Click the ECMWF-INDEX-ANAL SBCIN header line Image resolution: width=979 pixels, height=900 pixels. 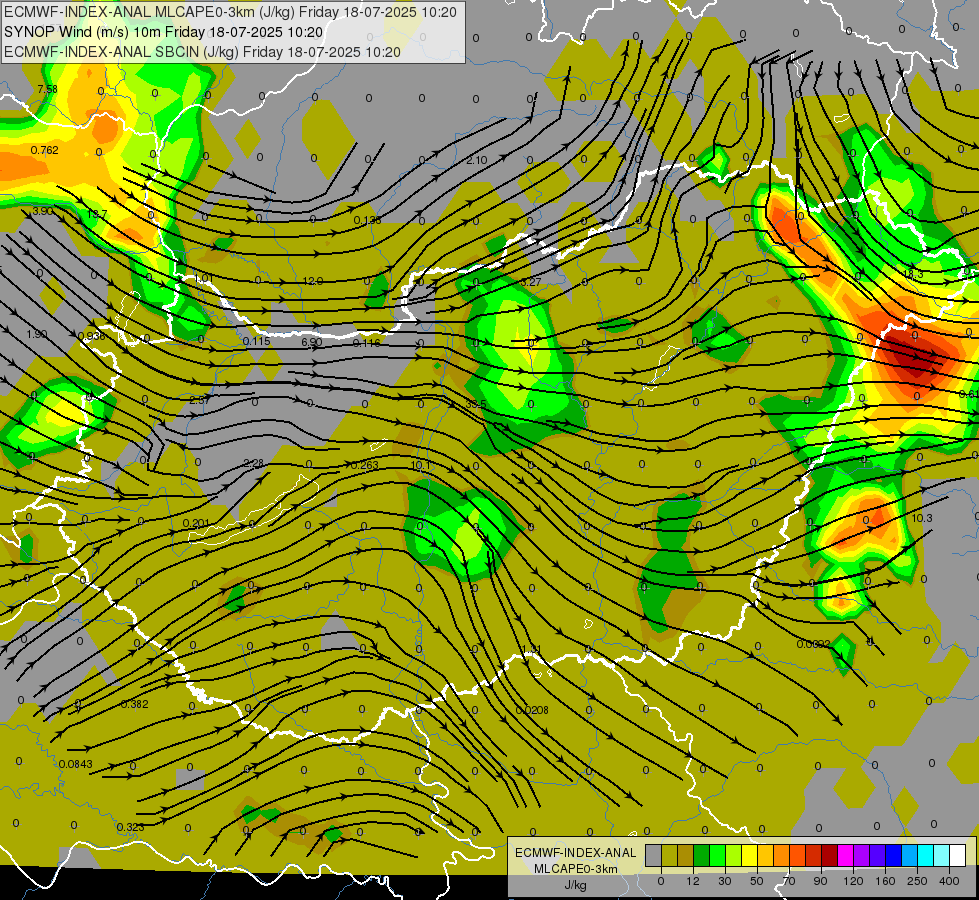click(202, 52)
